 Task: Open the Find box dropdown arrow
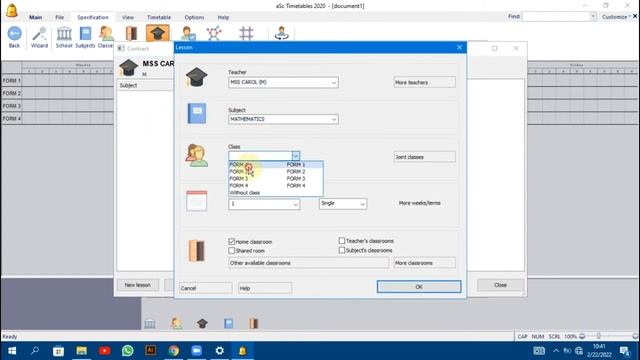[x=593, y=17]
